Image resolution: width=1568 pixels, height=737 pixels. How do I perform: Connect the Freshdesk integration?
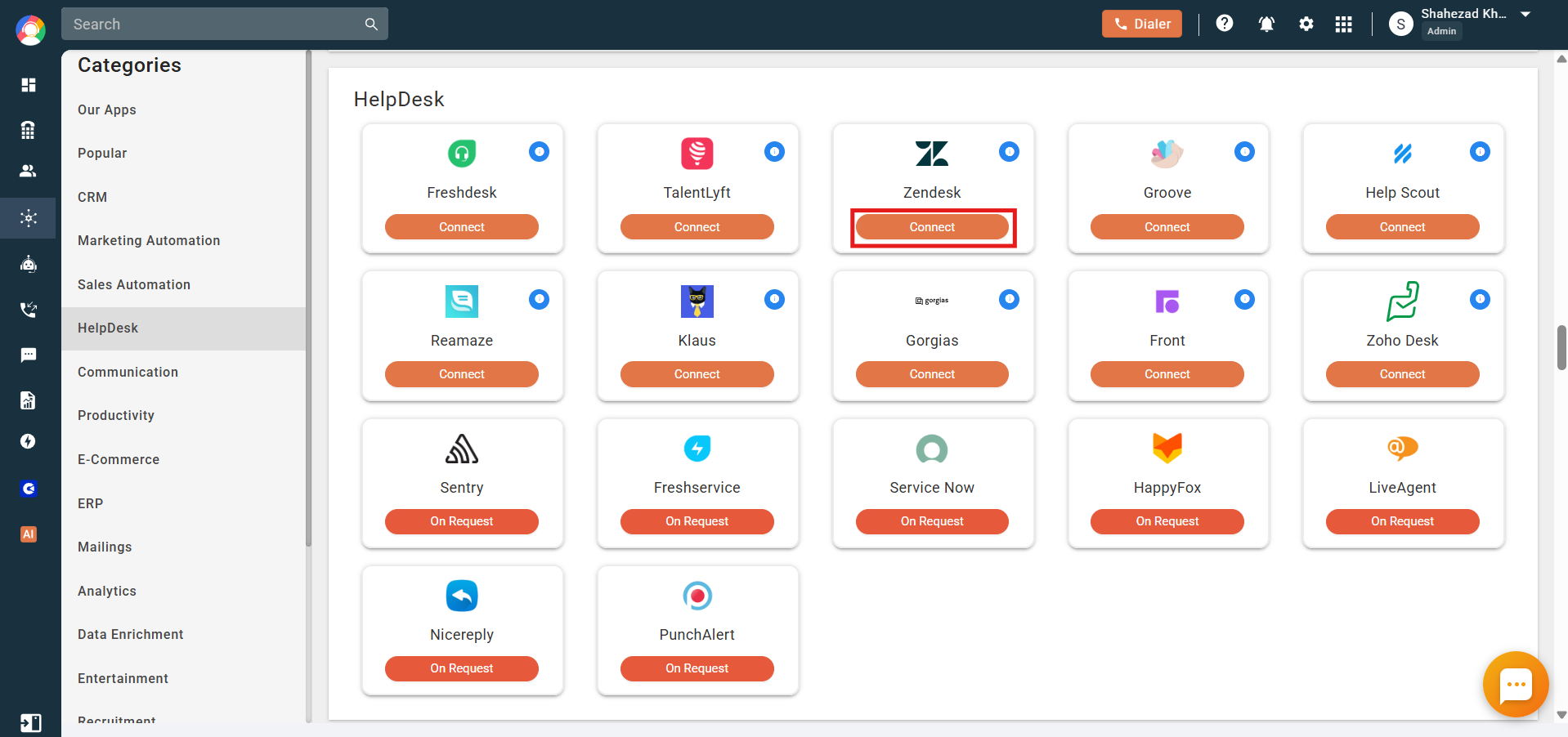(x=462, y=227)
